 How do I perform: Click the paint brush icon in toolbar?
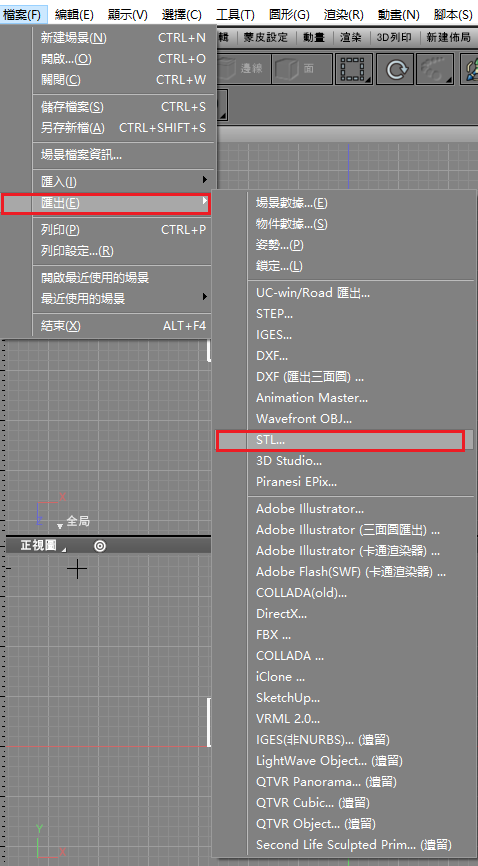coord(469,68)
